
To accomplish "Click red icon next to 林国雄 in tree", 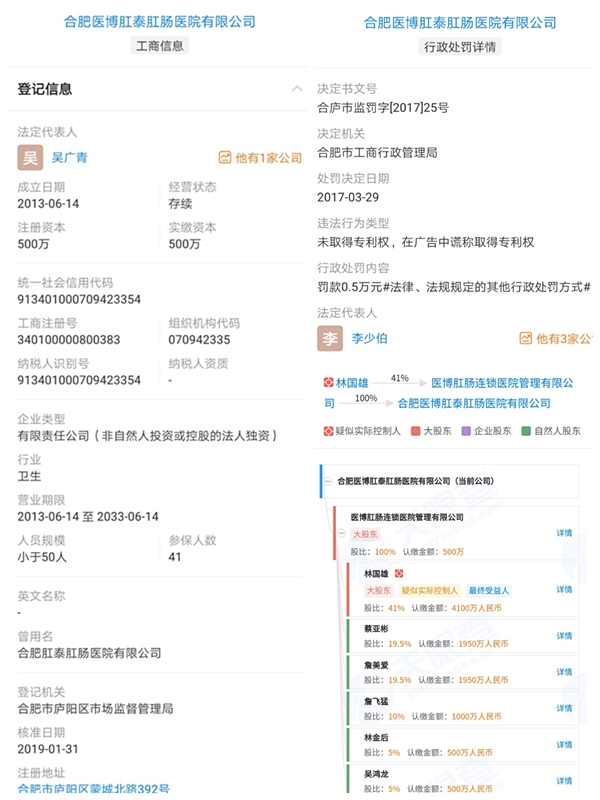I will (x=399, y=573).
